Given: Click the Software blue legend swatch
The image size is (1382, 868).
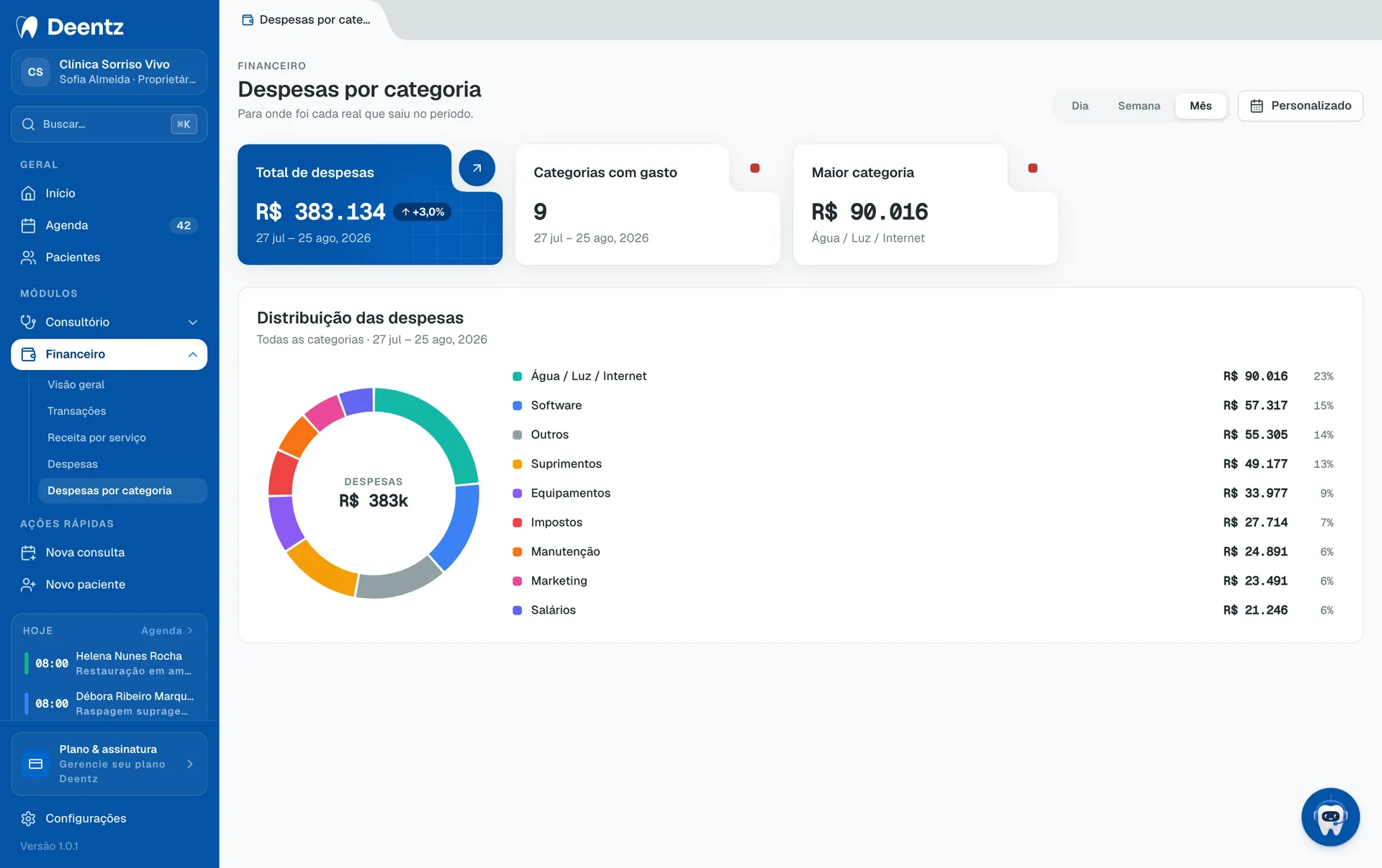Looking at the screenshot, I should pyautogui.click(x=517, y=406).
